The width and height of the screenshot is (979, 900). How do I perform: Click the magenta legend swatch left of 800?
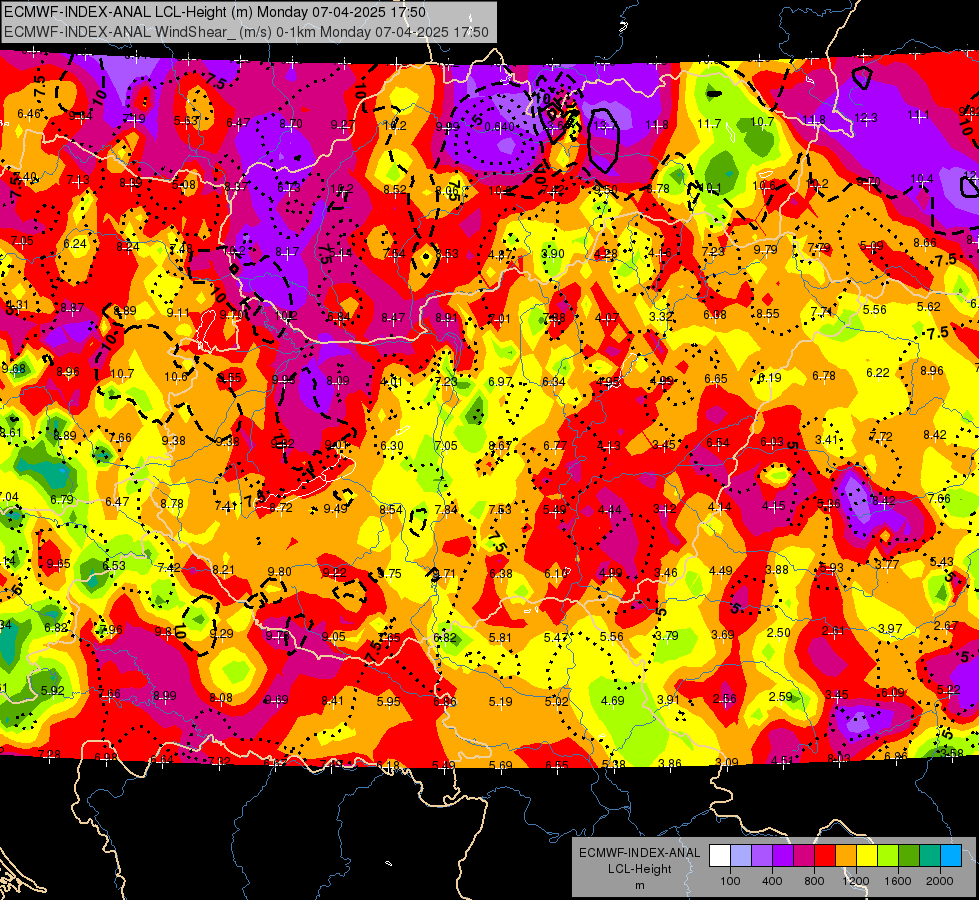click(804, 856)
